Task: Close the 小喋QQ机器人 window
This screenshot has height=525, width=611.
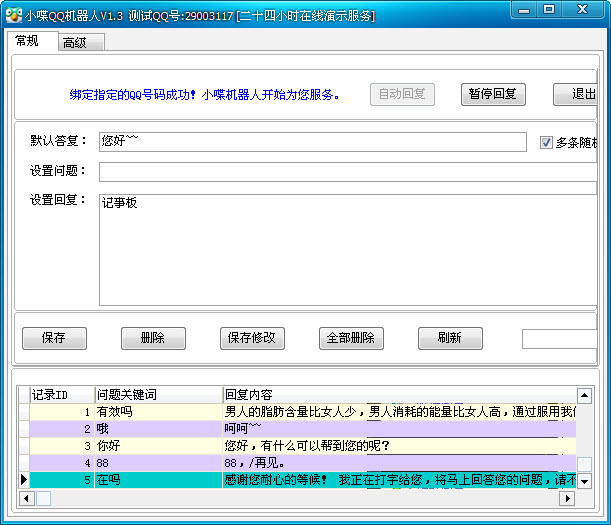Action: tap(583, 9)
